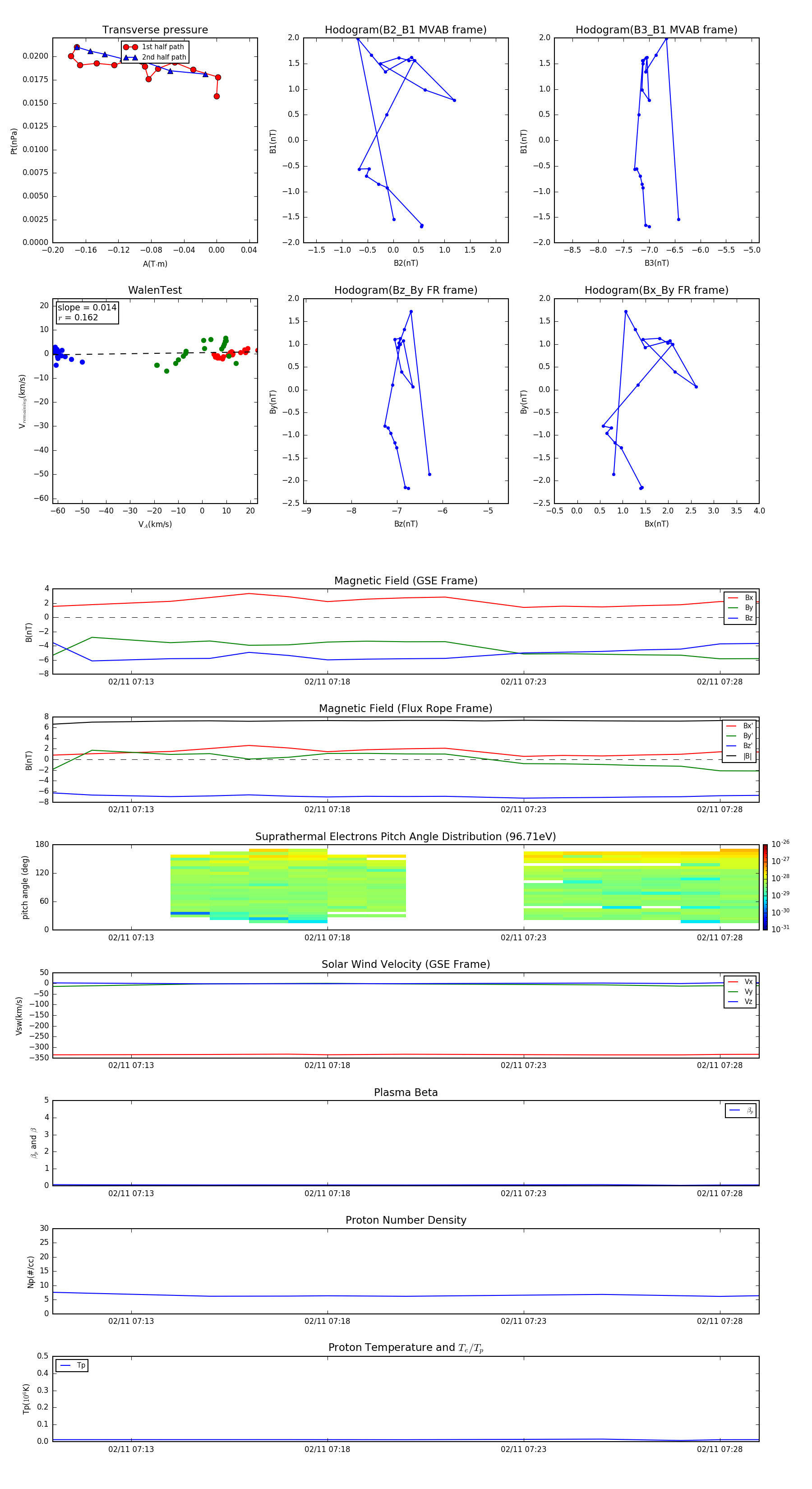Click the 'Hodogram(Bz_By FR frame)' title
812x1489 pixels.
pyautogui.click(x=406, y=290)
